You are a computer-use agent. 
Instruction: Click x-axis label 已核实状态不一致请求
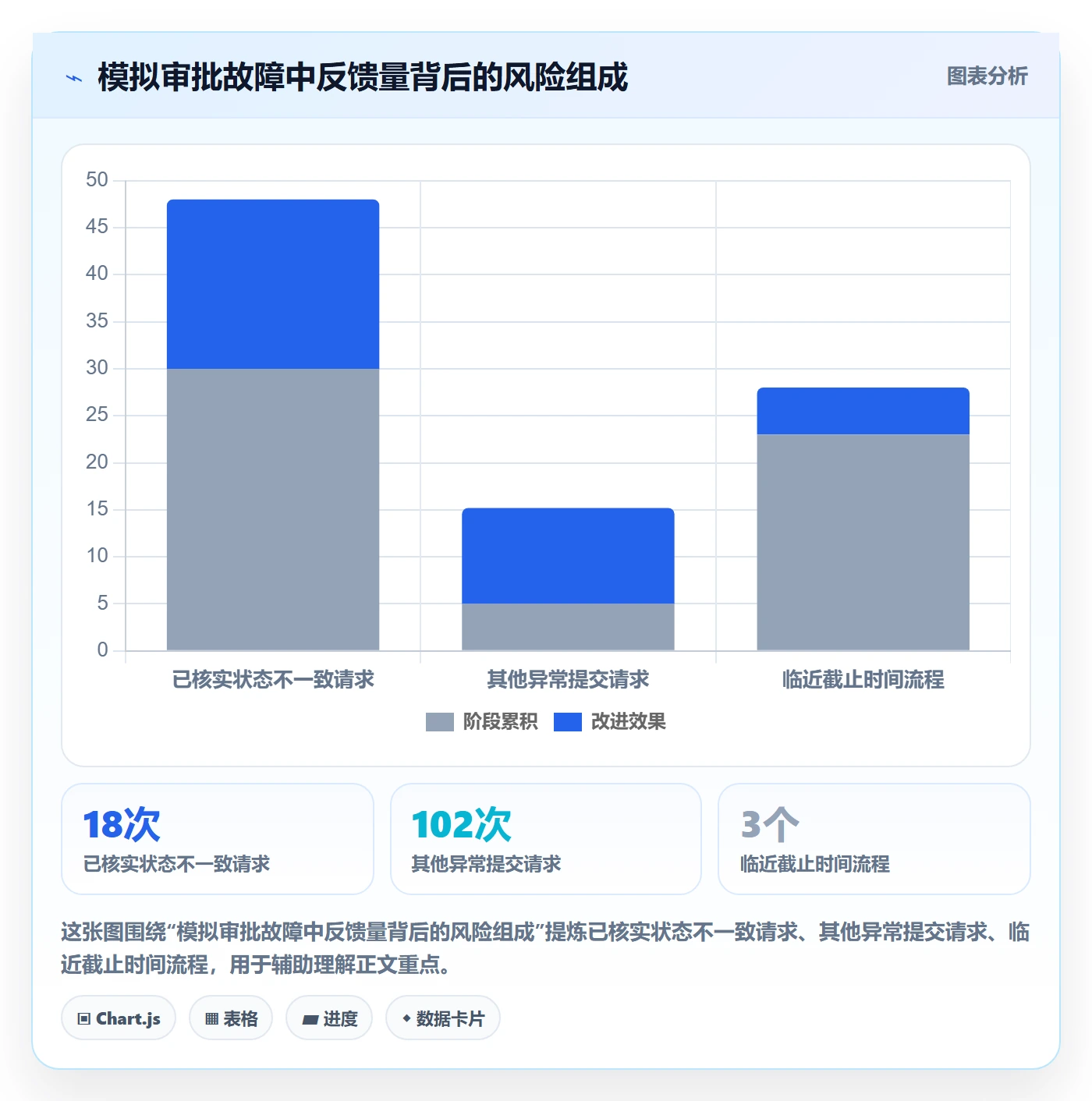[x=273, y=679]
